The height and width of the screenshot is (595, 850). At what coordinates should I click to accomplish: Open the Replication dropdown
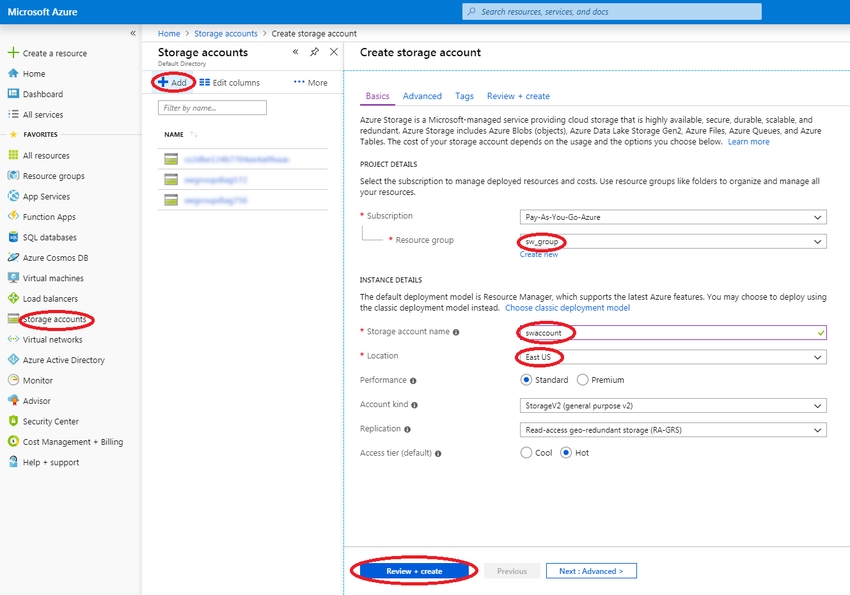point(673,430)
